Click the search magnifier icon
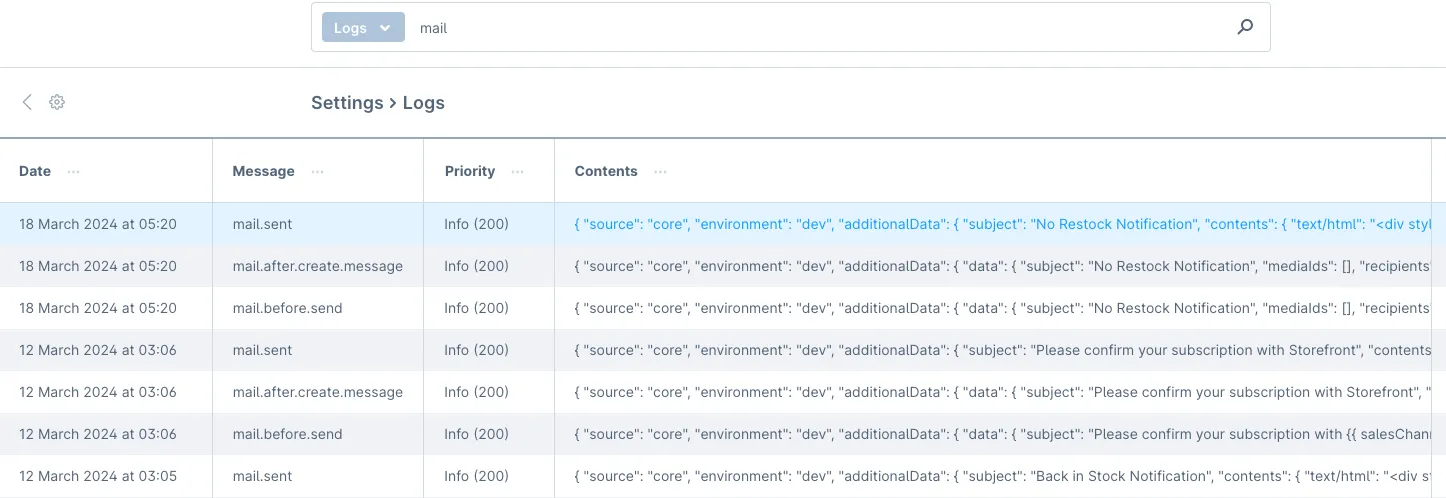 pos(1245,28)
